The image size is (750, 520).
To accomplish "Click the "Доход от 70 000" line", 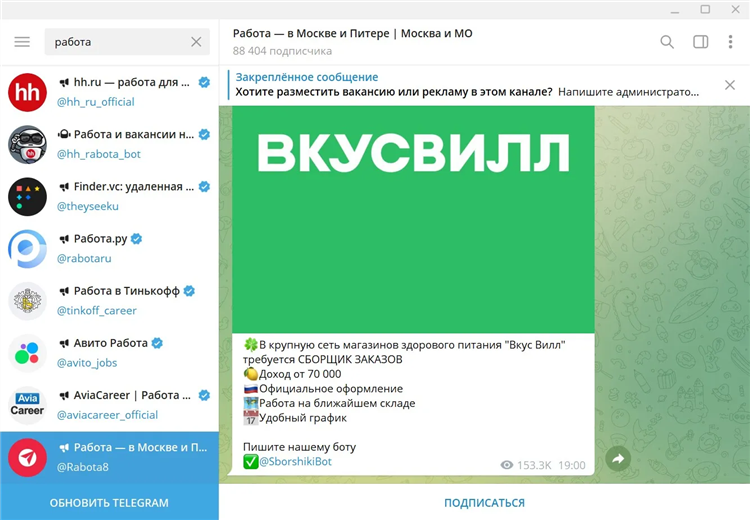I will pyautogui.click(x=292, y=374).
